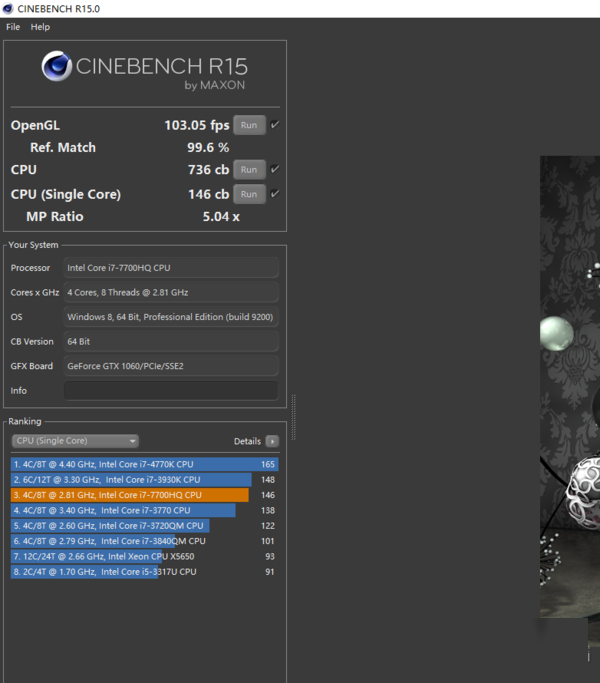Image resolution: width=600 pixels, height=683 pixels.
Task: Click the Cinebench app icon in title bar
Action: pos(8,9)
